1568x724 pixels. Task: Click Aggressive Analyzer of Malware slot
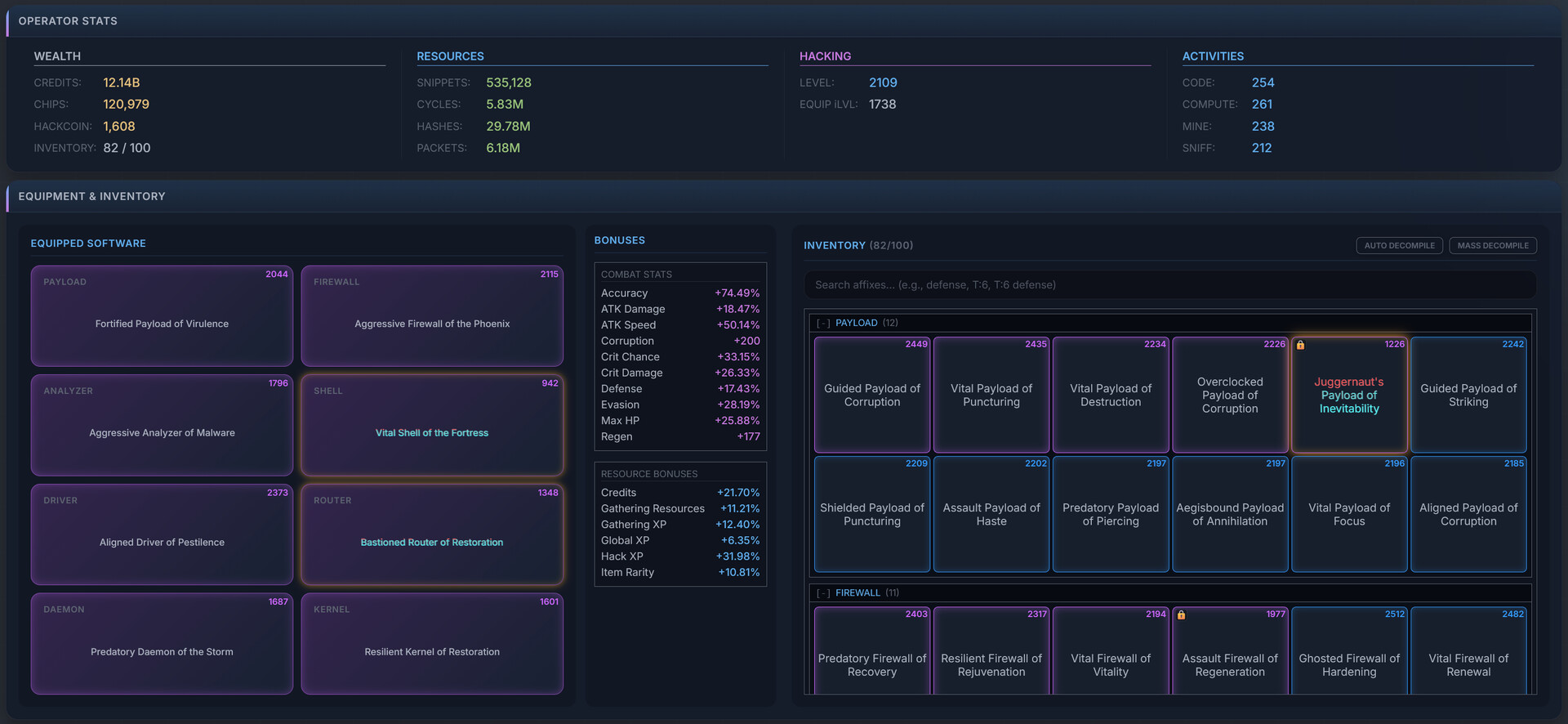tap(162, 425)
